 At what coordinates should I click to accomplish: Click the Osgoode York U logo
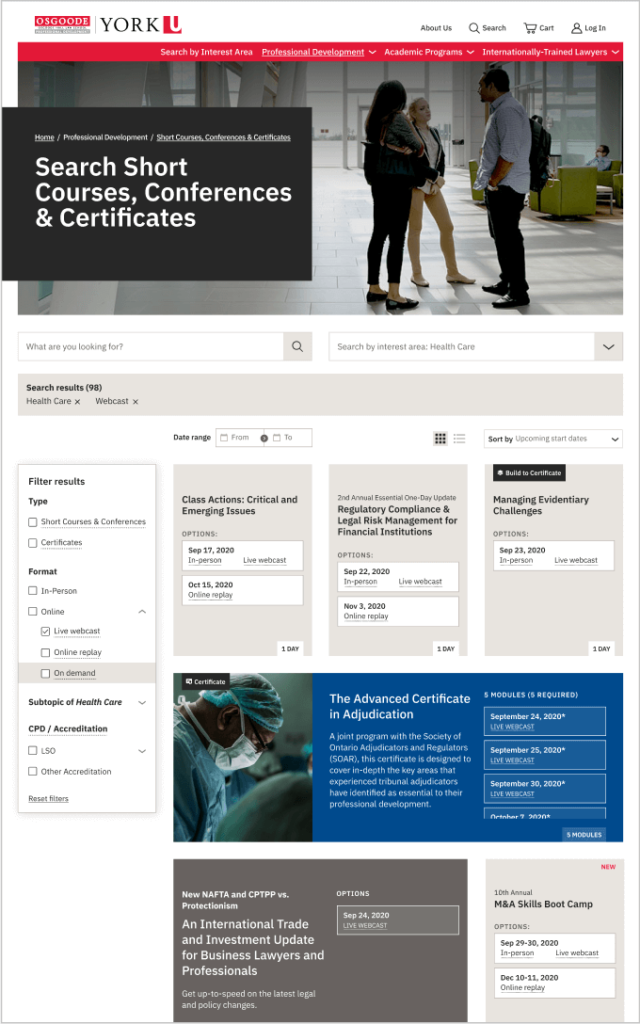pyautogui.click(x=108, y=25)
